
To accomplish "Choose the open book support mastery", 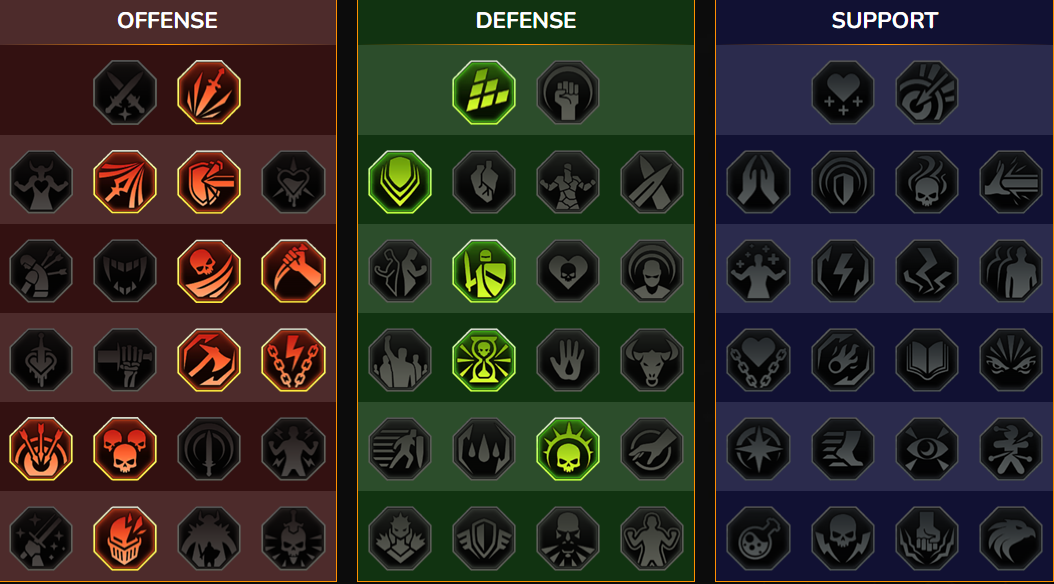I will click(x=927, y=360).
